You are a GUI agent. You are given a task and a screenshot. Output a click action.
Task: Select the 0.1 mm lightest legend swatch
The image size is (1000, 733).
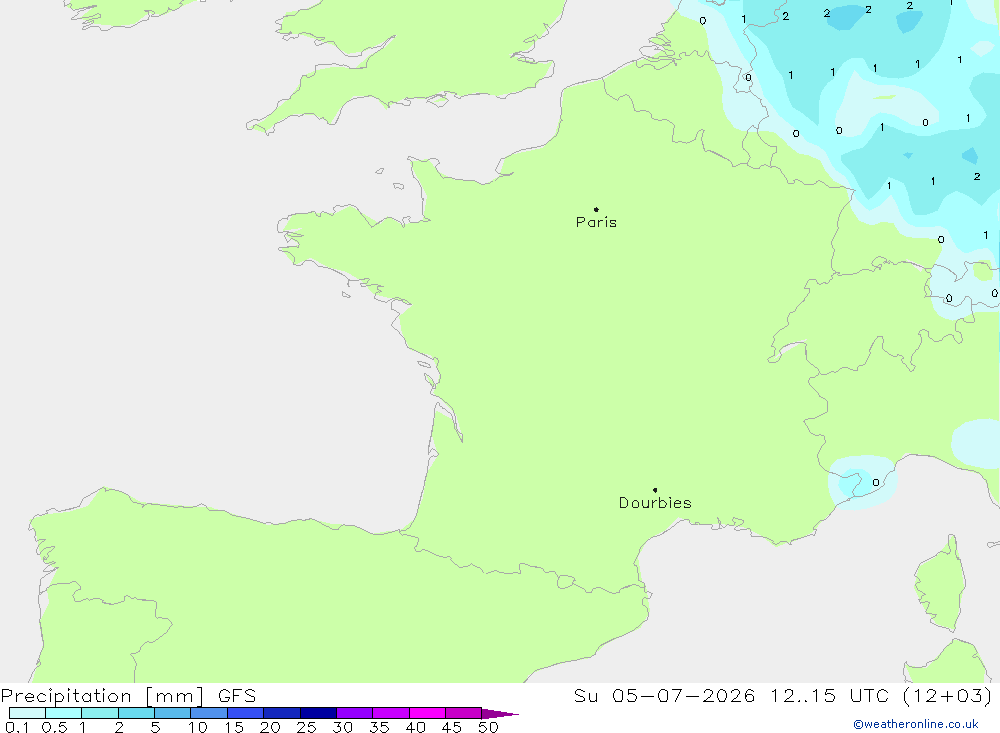(27, 713)
